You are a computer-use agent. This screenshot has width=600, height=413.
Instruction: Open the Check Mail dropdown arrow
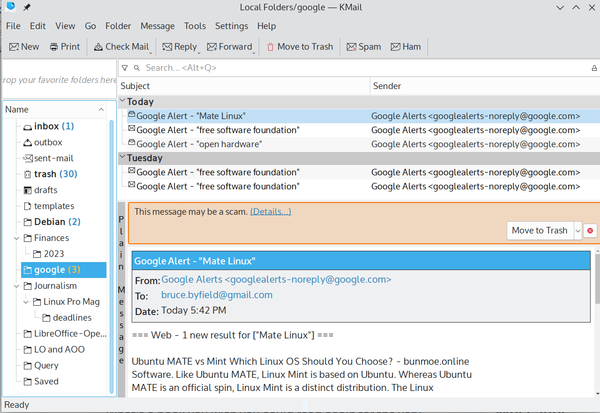(x=151, y=53)
